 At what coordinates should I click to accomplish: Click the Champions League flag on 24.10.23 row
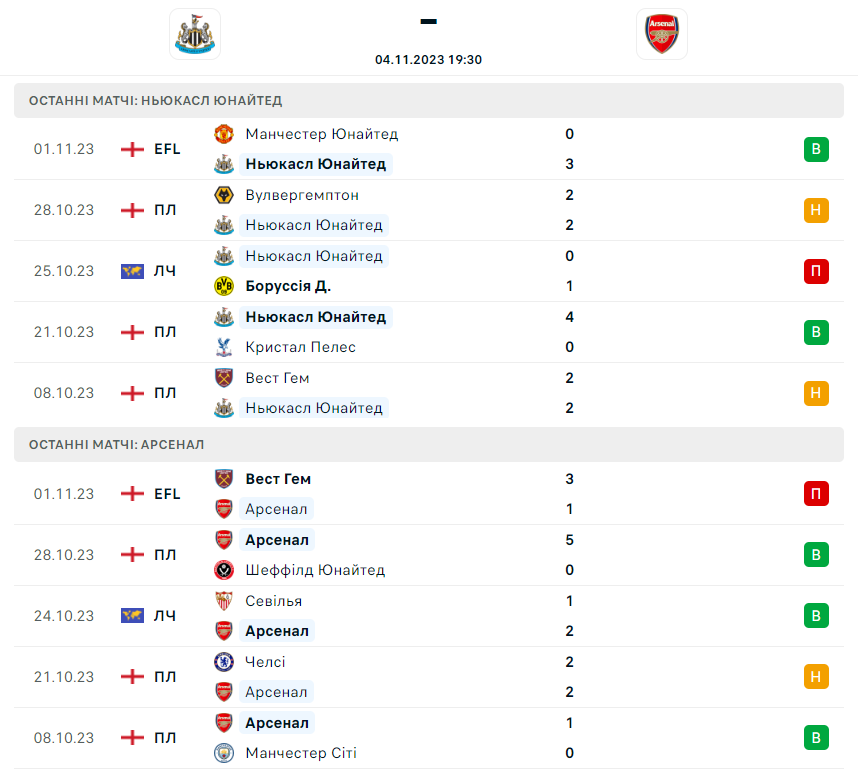(132, 616)
